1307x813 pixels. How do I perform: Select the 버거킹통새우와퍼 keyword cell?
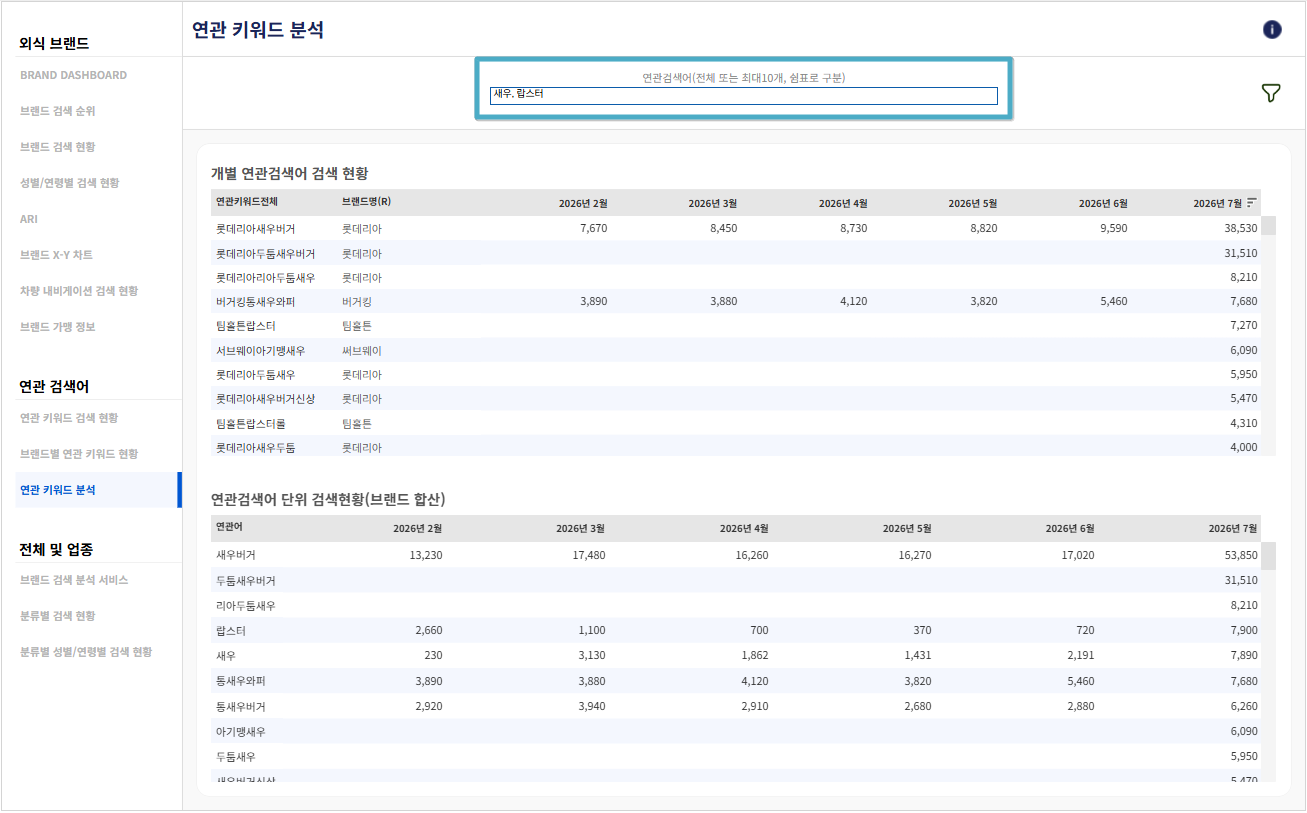pyautogui.click(x=255, y=301)
